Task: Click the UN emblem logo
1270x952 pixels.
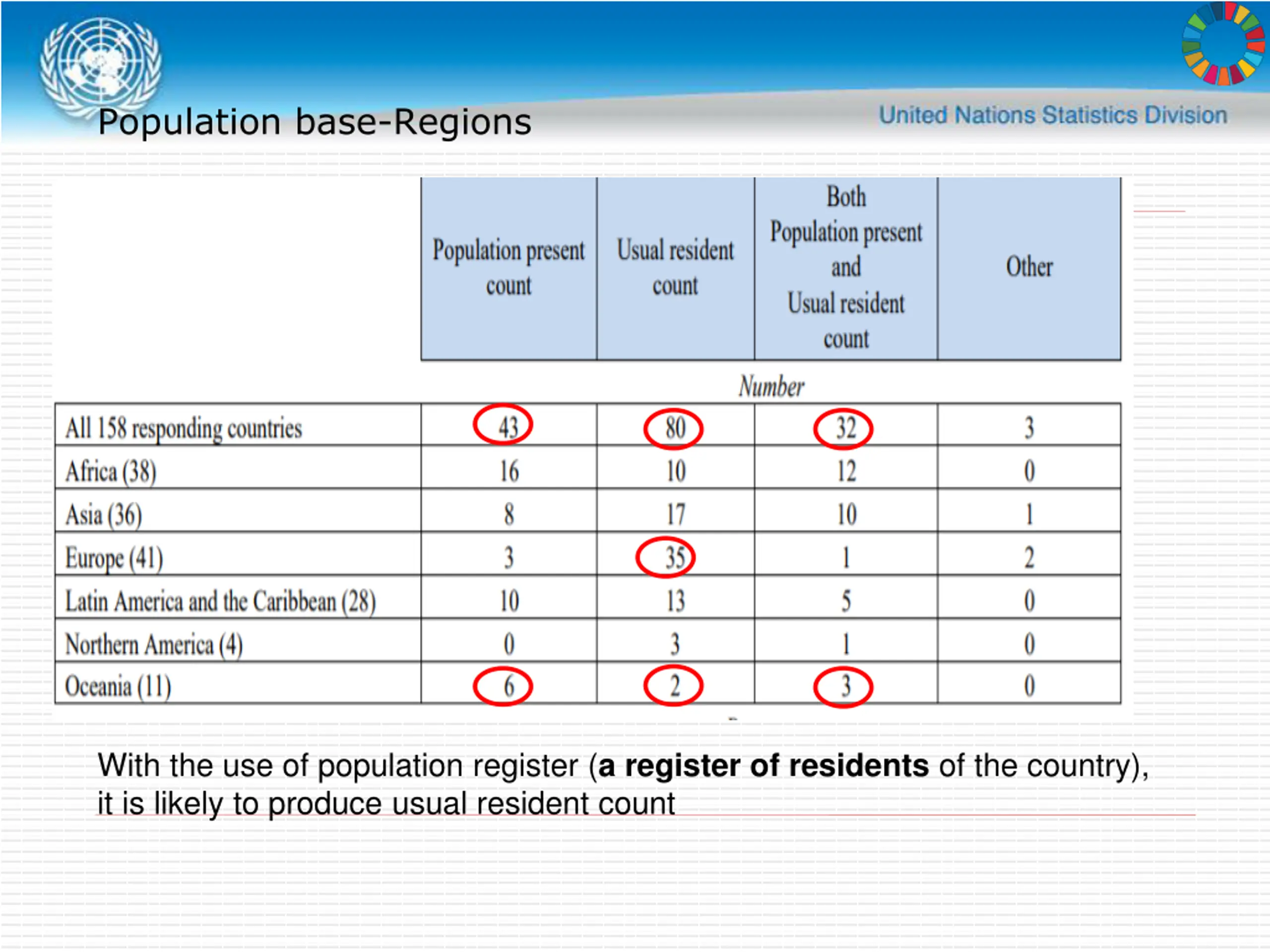Action: (101, 66)
